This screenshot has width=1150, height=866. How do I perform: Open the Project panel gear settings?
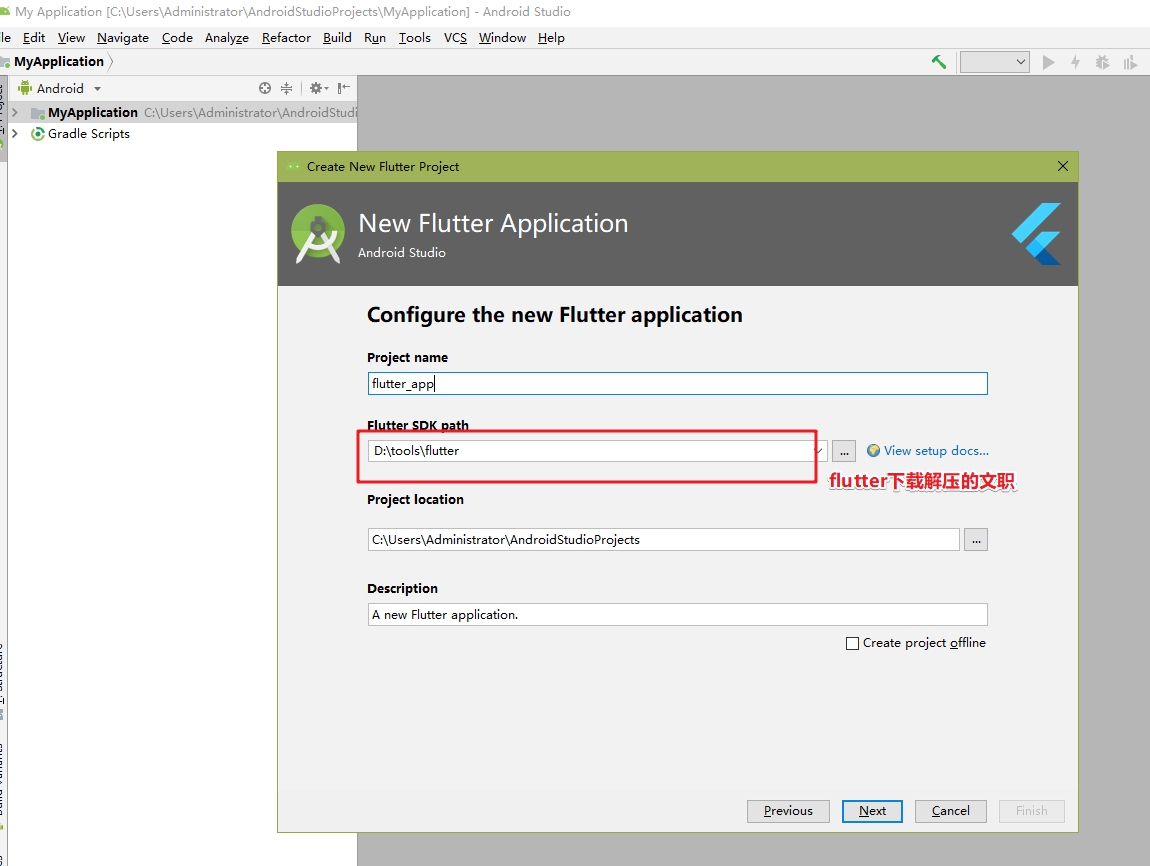pos(318,88)
